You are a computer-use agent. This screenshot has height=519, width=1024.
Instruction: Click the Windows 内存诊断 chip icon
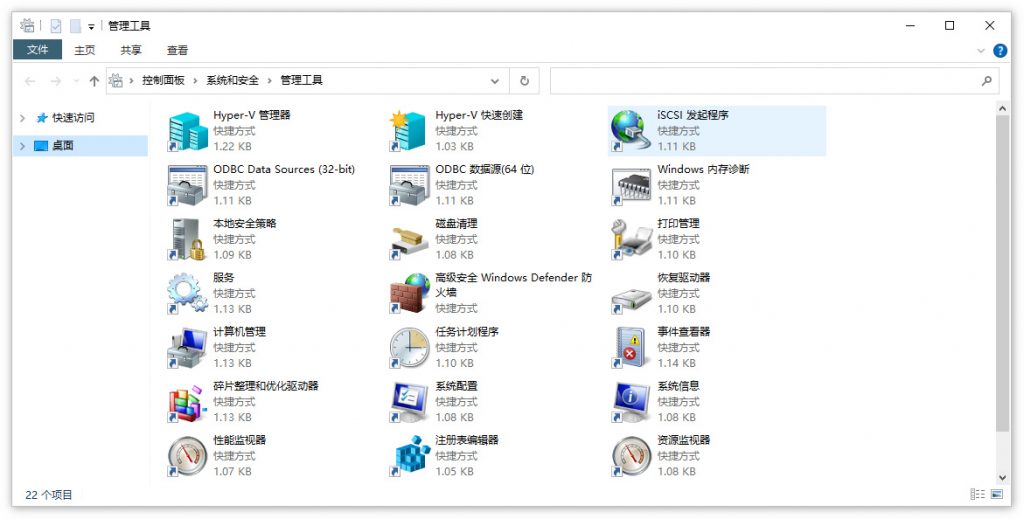[631, 185]
